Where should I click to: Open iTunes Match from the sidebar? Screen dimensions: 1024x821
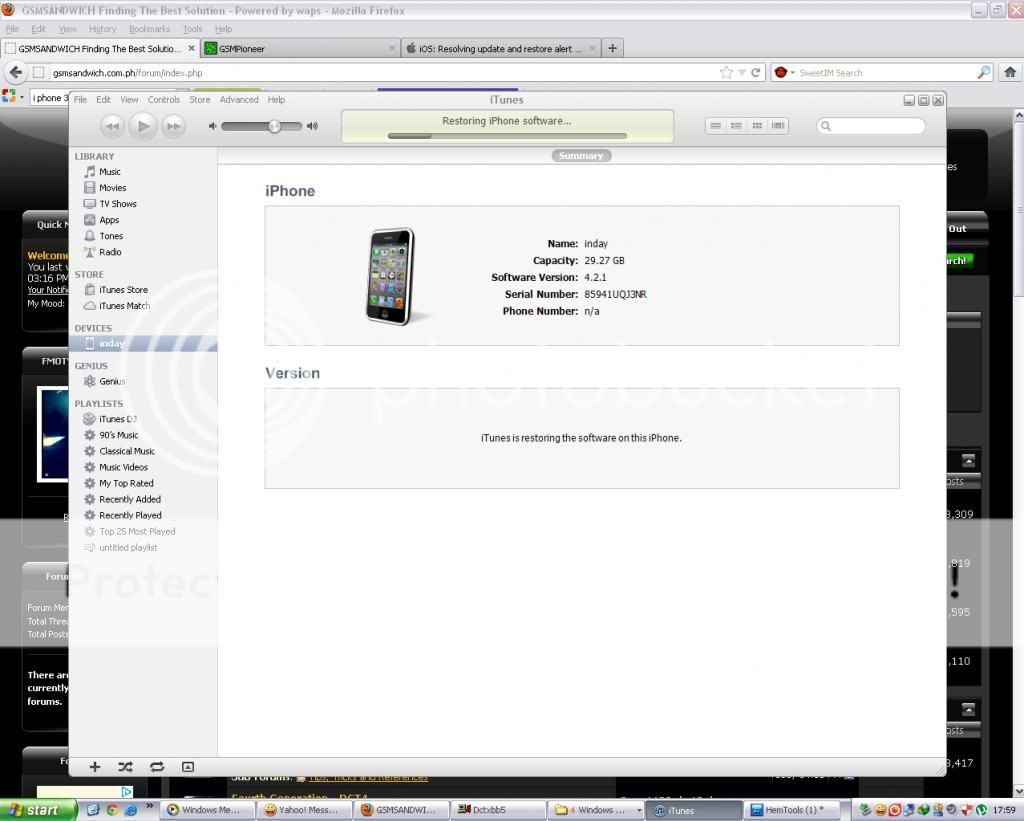tap(124, 306)
